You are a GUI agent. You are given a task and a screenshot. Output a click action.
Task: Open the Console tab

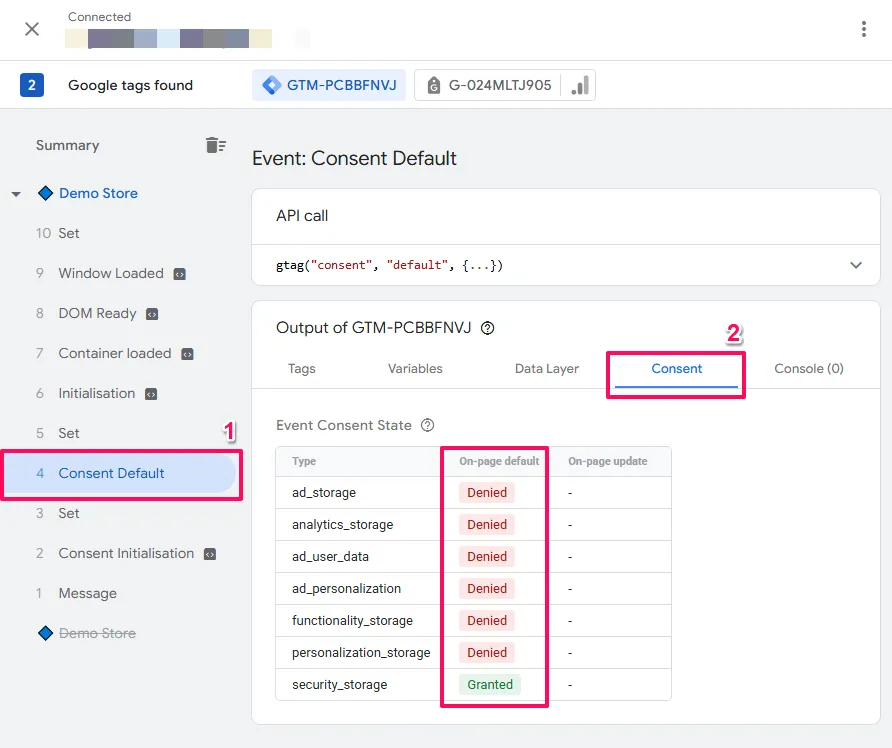[x=808, y=368]
